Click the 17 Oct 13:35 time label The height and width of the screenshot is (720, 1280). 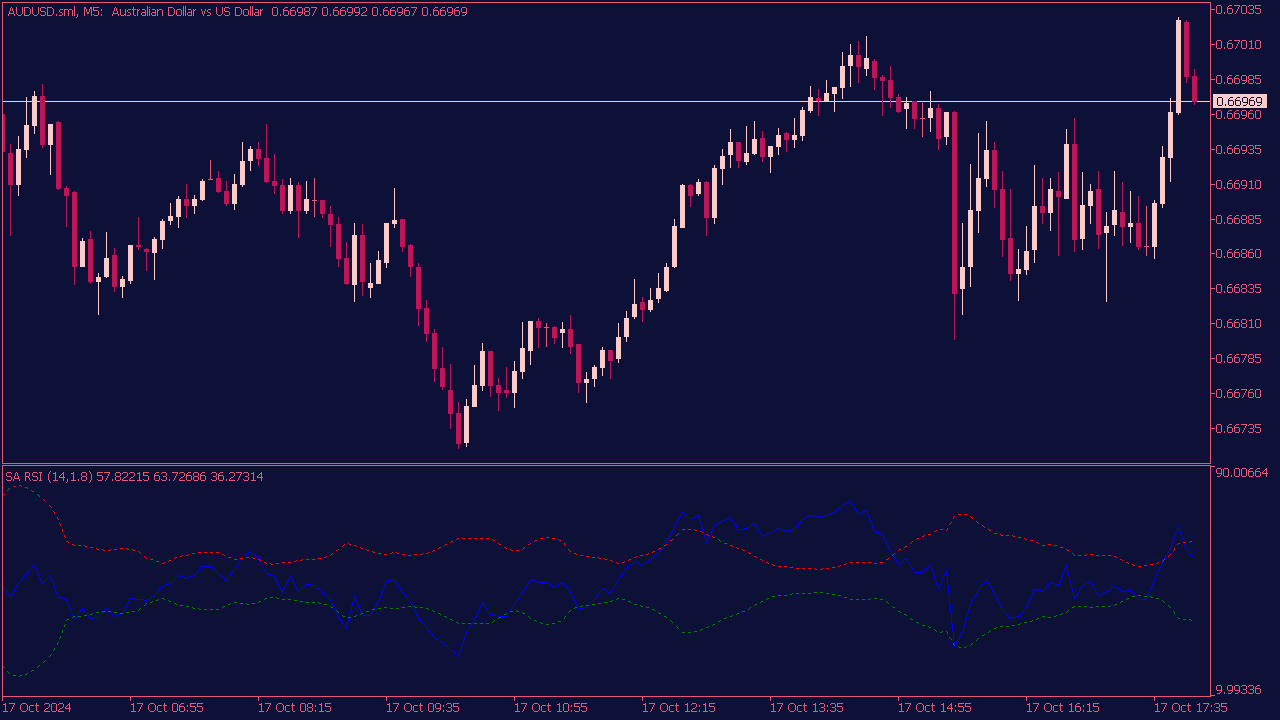806,707
